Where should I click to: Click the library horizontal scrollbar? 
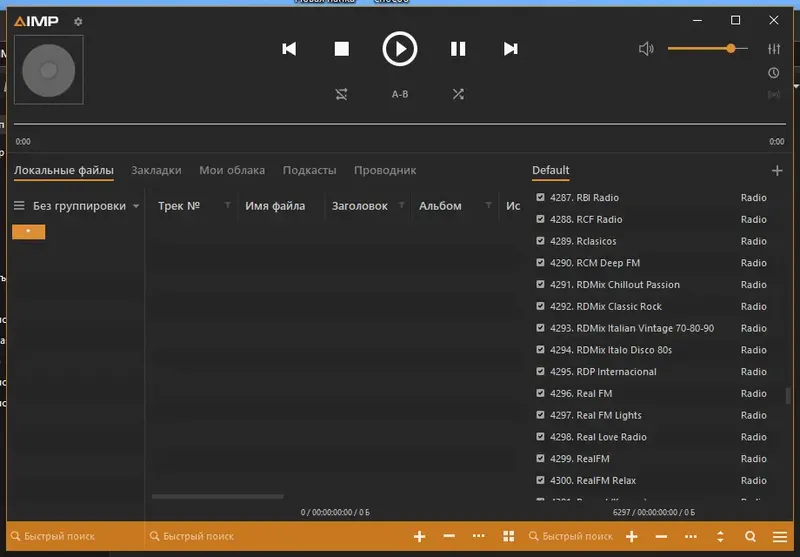click(x=218, y=496)
